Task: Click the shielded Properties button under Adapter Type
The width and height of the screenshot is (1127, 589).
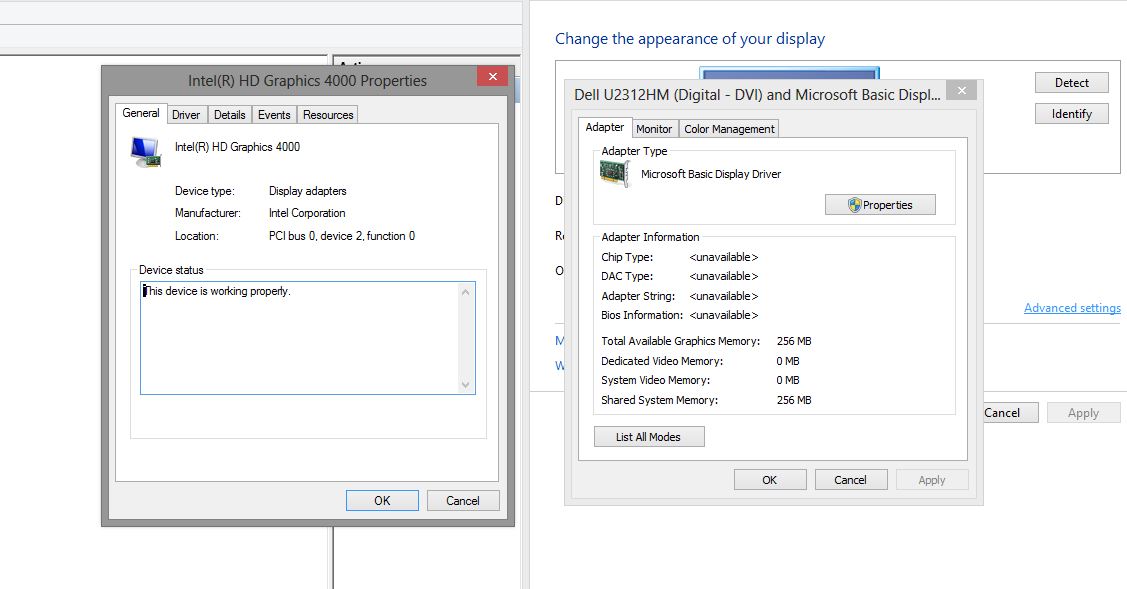Action: click(x=880, y=205)
